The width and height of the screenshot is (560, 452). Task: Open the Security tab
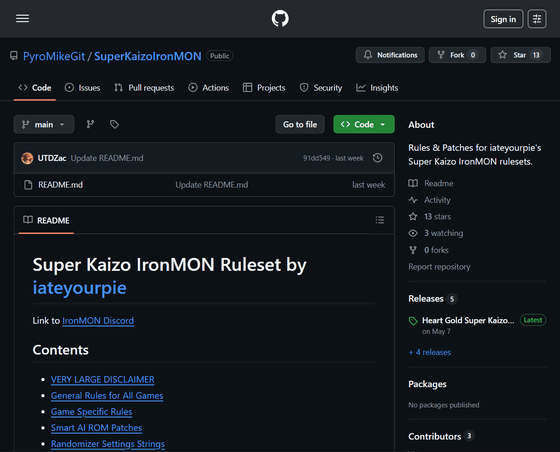[321, 88]
